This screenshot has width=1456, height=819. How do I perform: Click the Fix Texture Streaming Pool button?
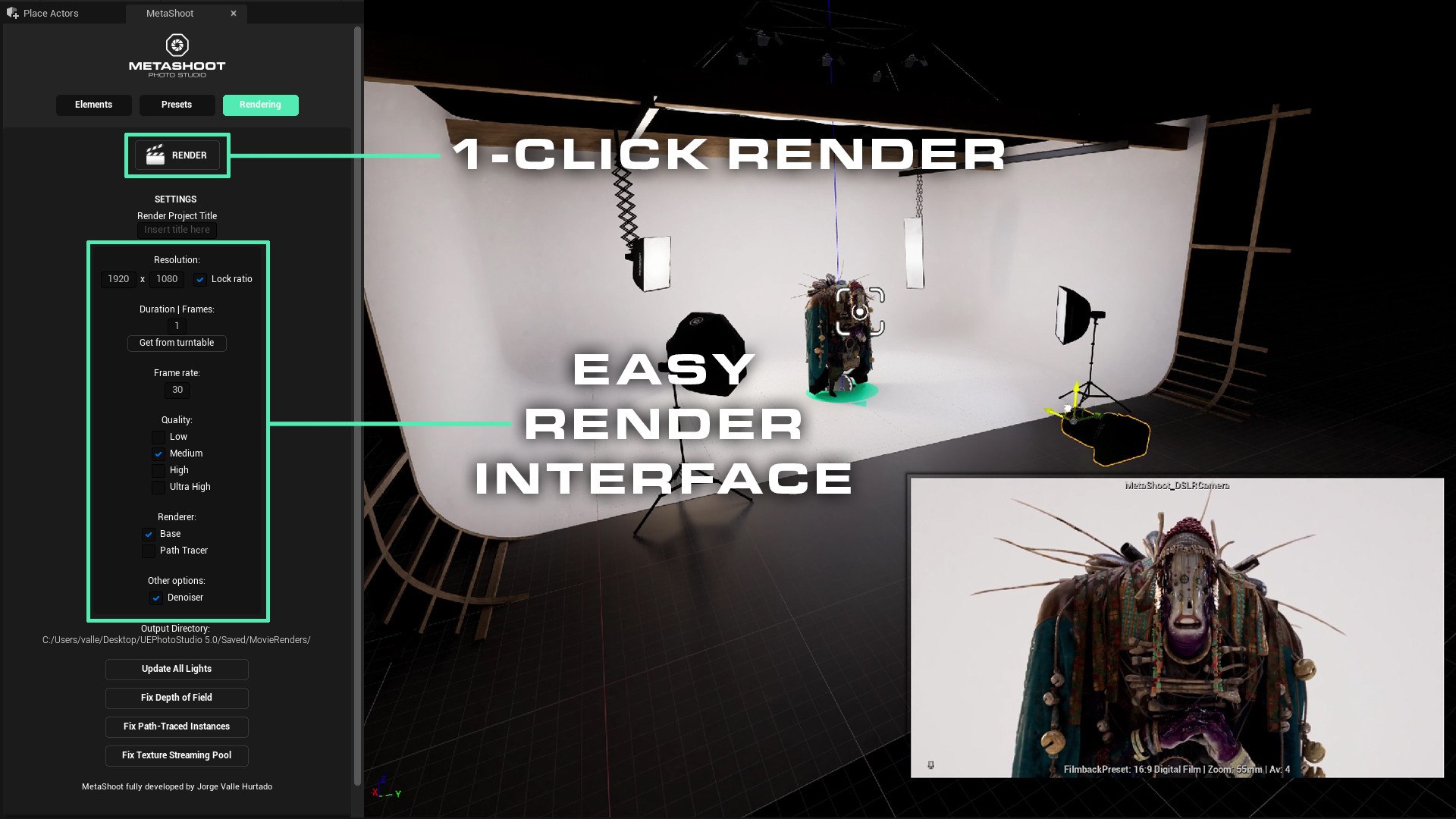click(x=176, y=755)
